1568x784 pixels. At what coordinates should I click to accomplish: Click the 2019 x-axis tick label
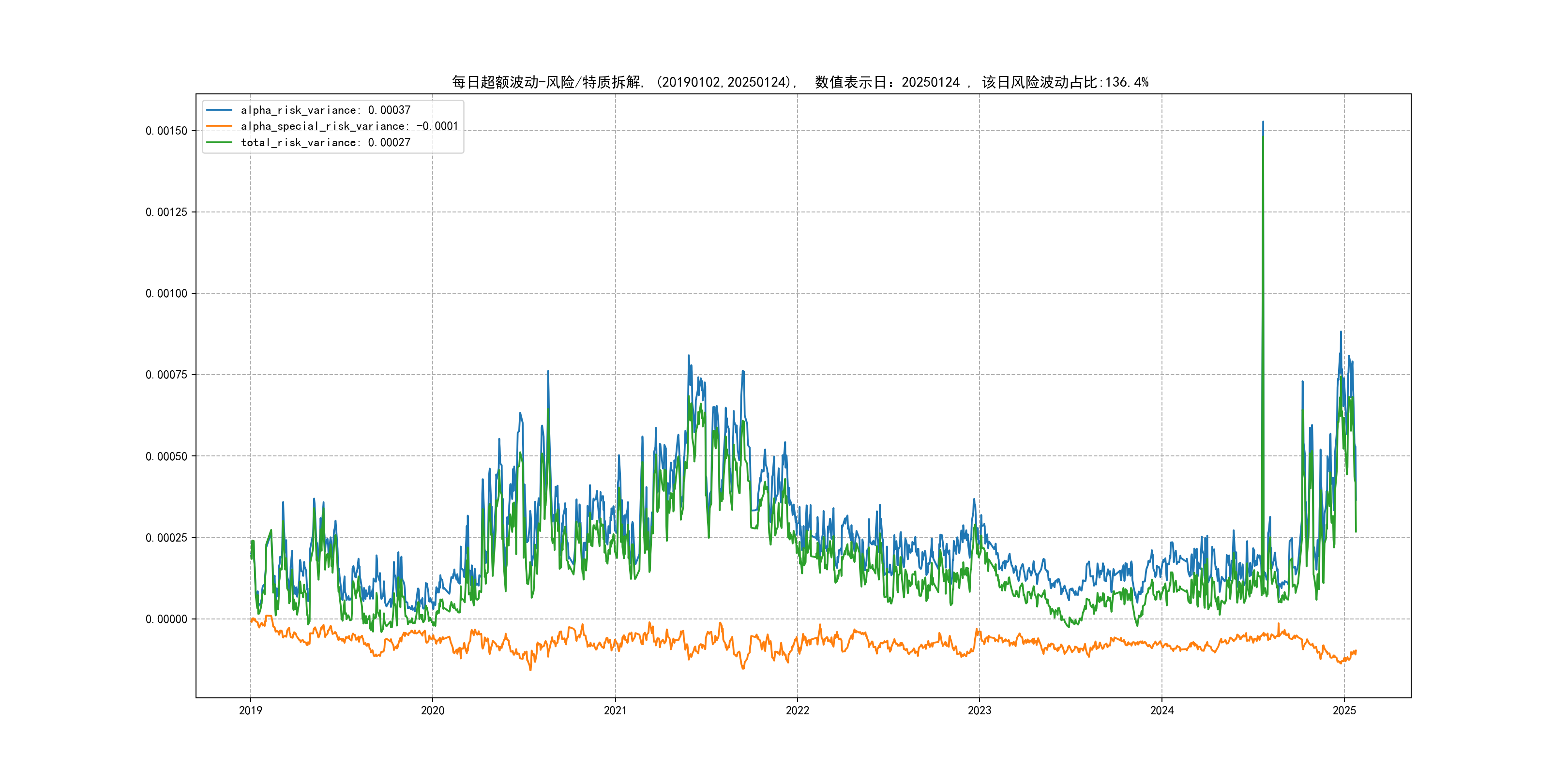click(250, 710)
